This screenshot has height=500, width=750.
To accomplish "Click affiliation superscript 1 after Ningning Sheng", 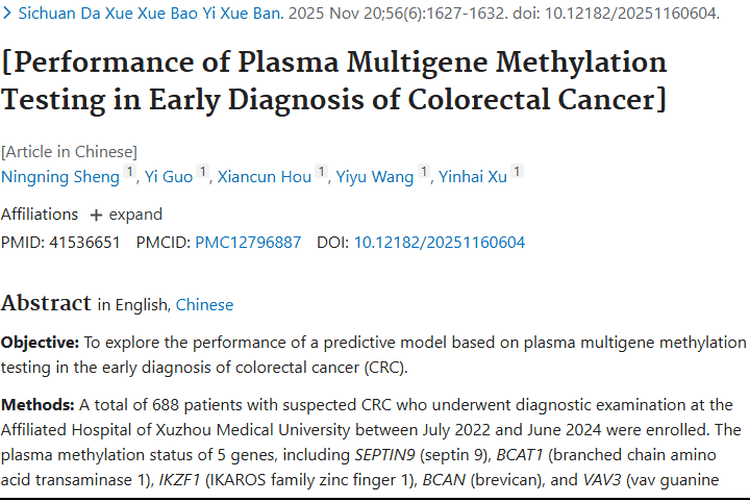I will point(129,173).
